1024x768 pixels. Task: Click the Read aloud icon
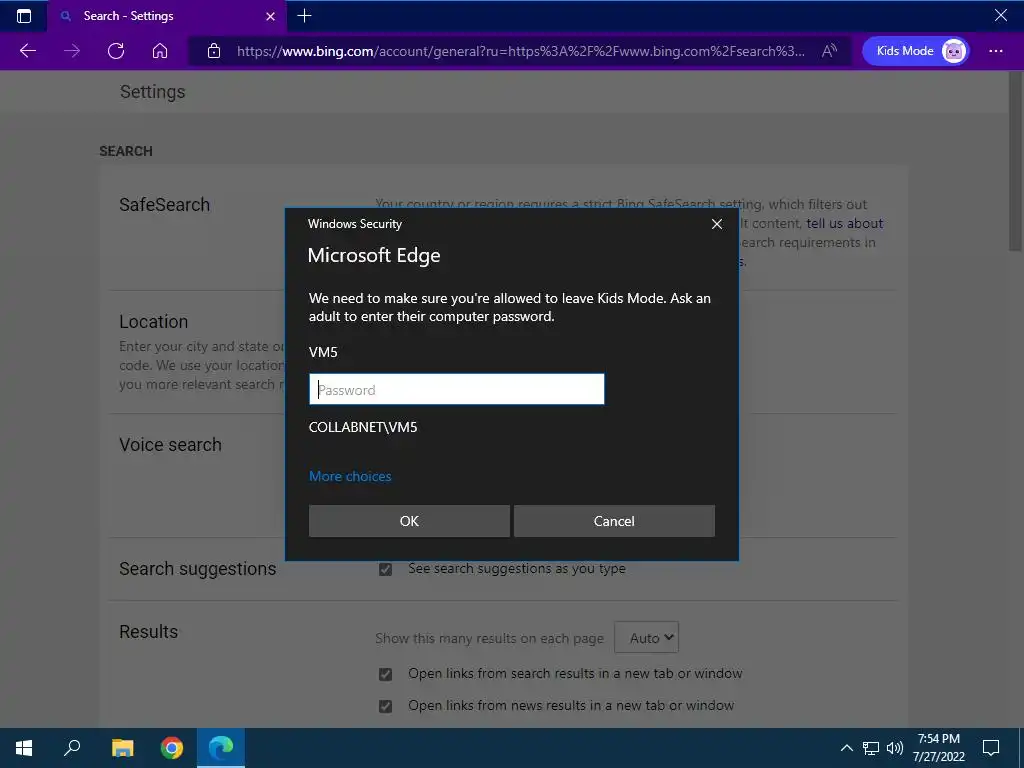click(829, 51)
